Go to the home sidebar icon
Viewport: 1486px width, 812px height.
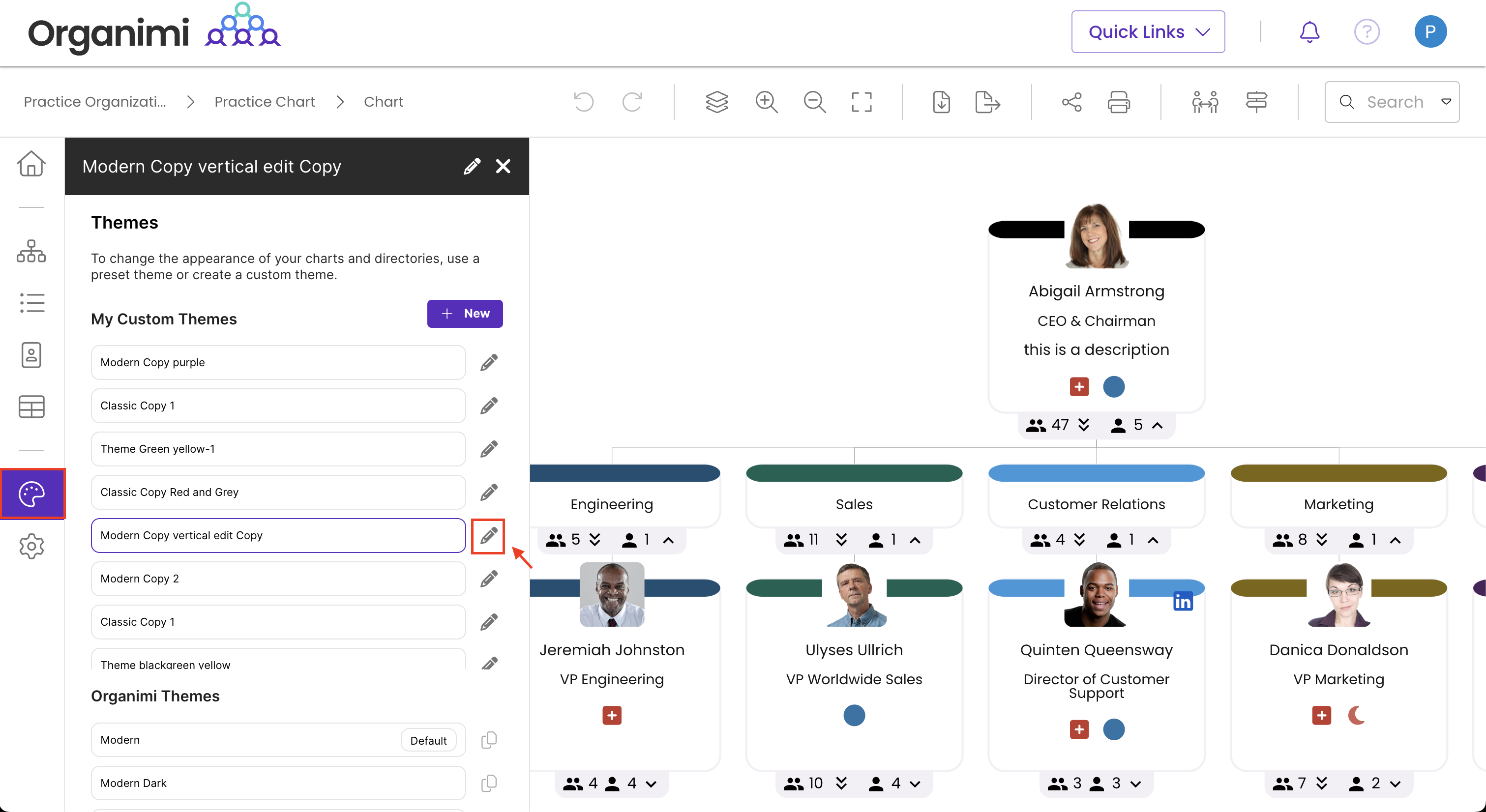(31, 164)
